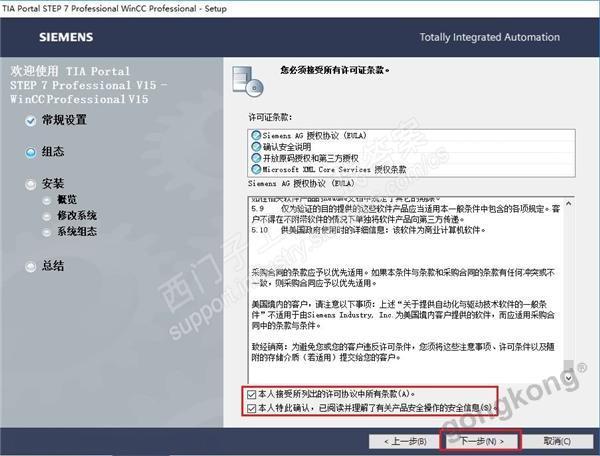The image size is (600, 456).
Task: Select the 组态 step in sidebar
Action: pyautogui.click(x=53, y=151)
